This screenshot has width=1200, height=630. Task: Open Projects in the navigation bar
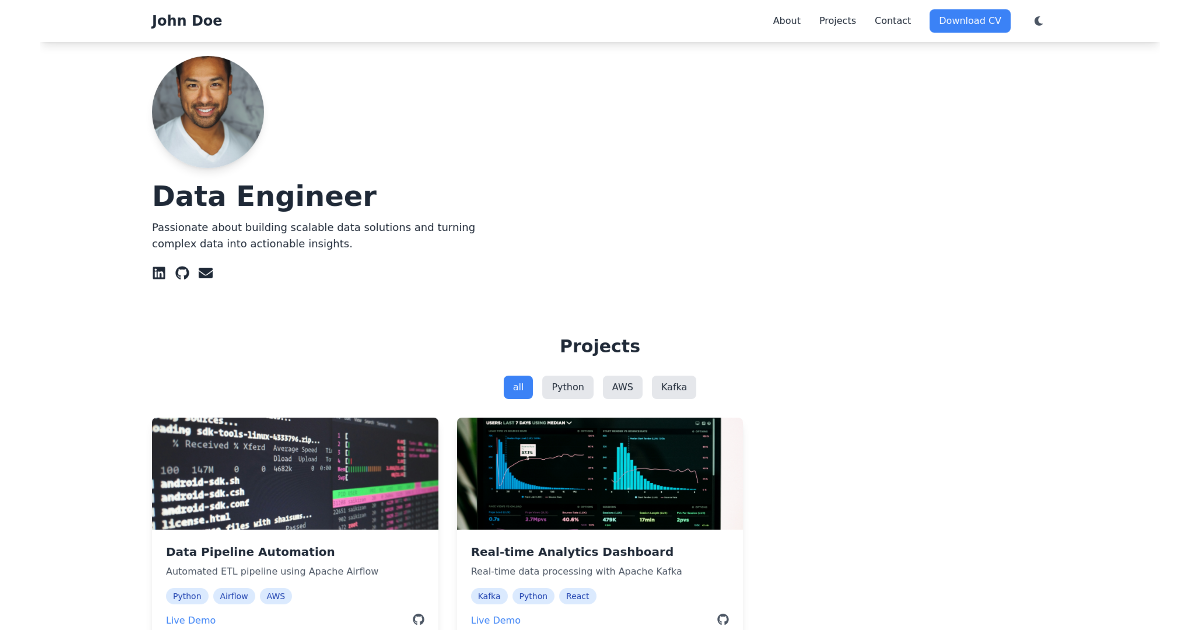coord(837,20)
